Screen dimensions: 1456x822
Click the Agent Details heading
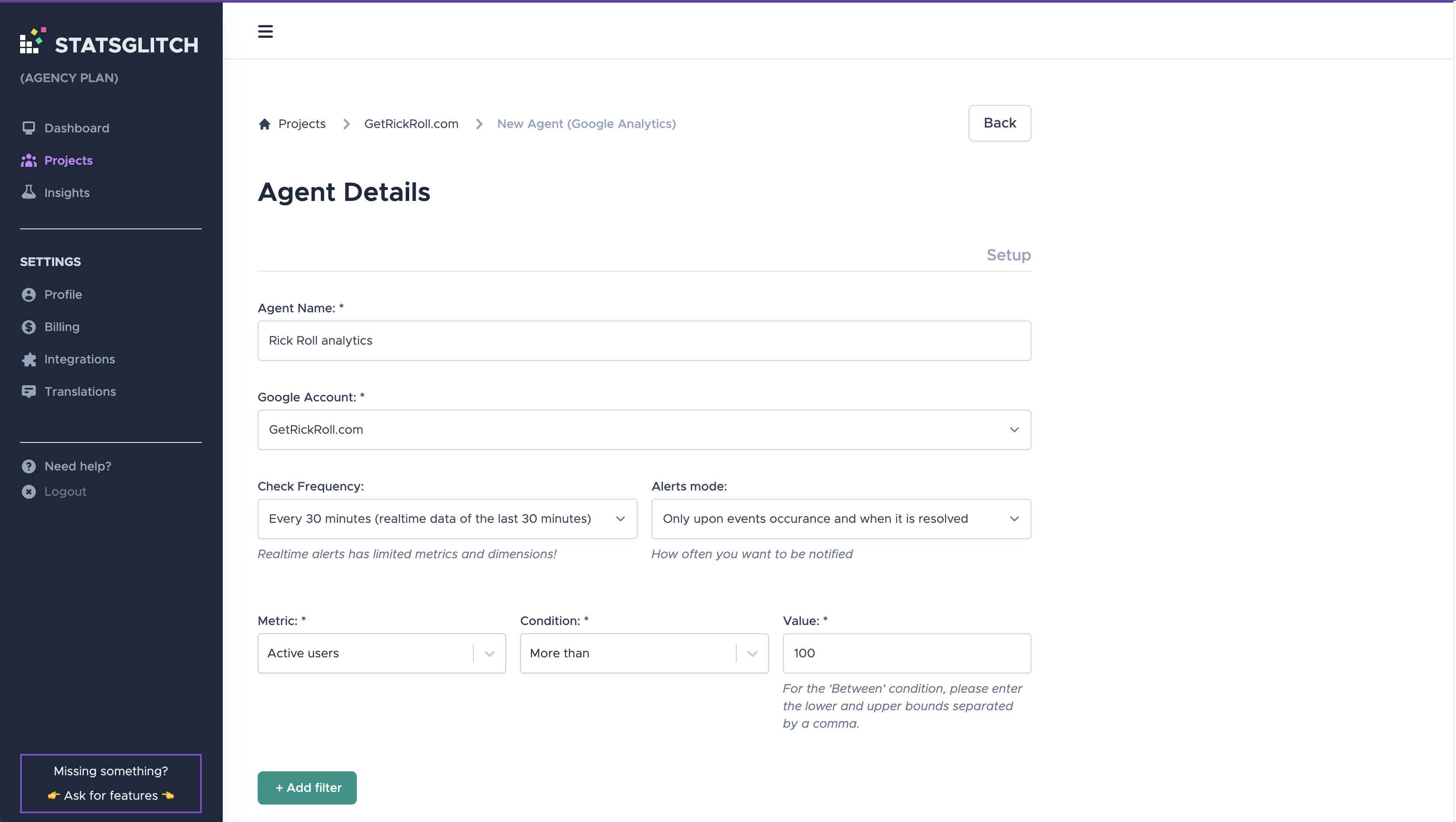click(344, 193)
